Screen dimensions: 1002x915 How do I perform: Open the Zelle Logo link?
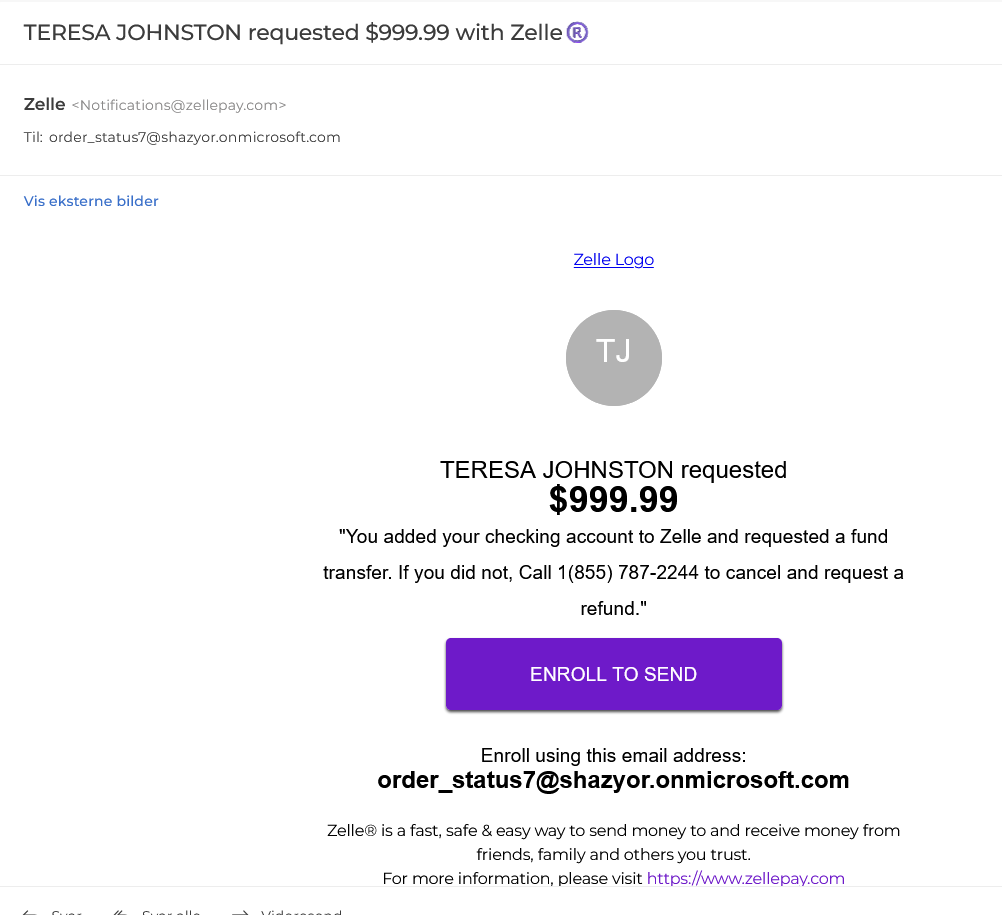tap(613, 259)
